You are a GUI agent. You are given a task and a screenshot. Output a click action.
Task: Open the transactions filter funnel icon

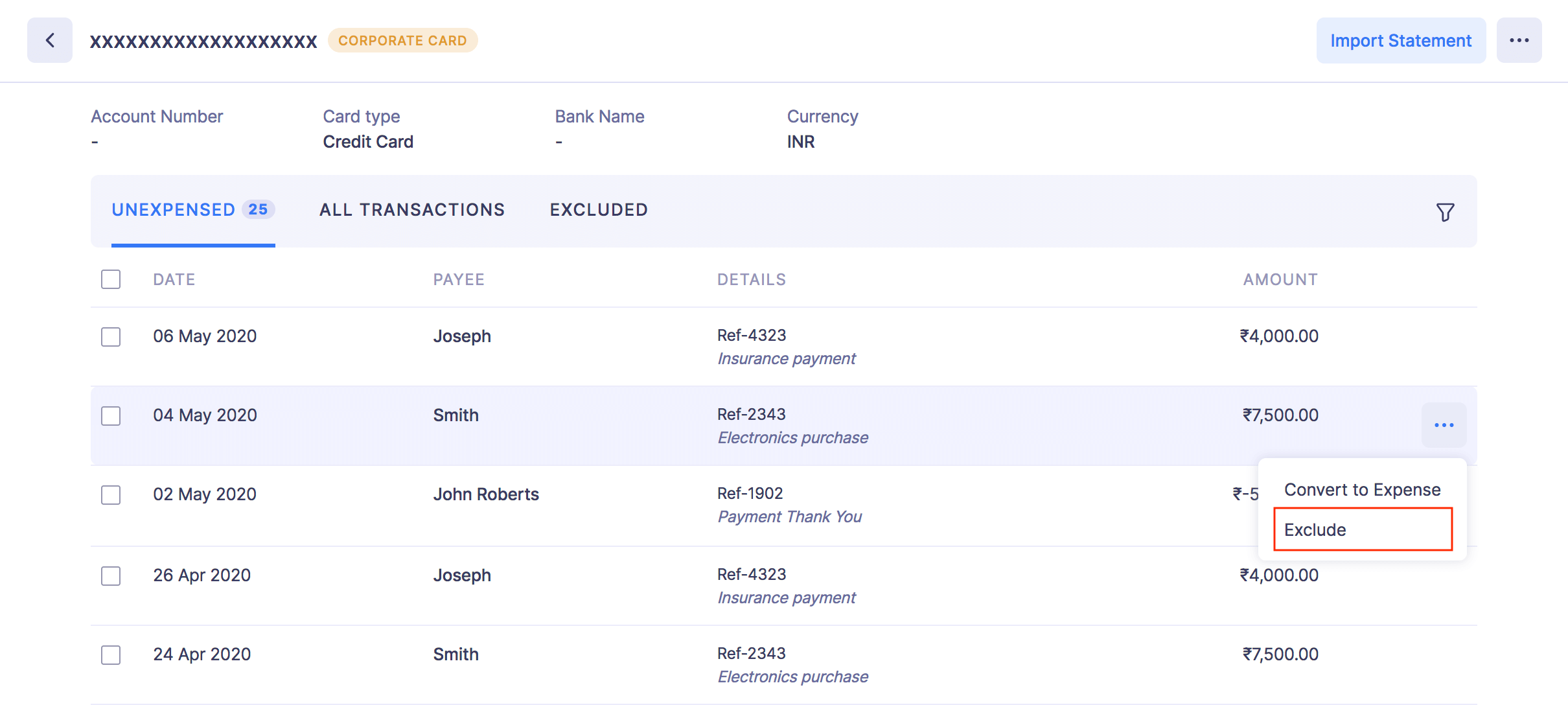coord(1445,212)
